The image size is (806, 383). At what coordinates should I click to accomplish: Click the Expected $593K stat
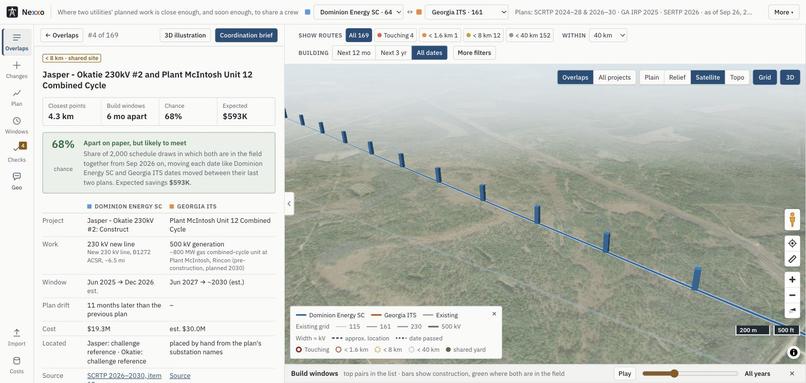pyautogui.click(x=246, y=112)
